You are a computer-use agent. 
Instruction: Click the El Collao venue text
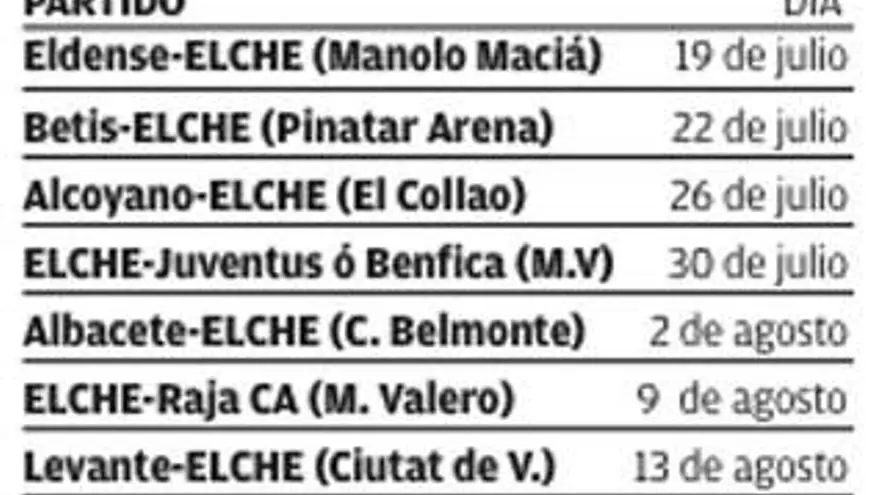(432, 197)
